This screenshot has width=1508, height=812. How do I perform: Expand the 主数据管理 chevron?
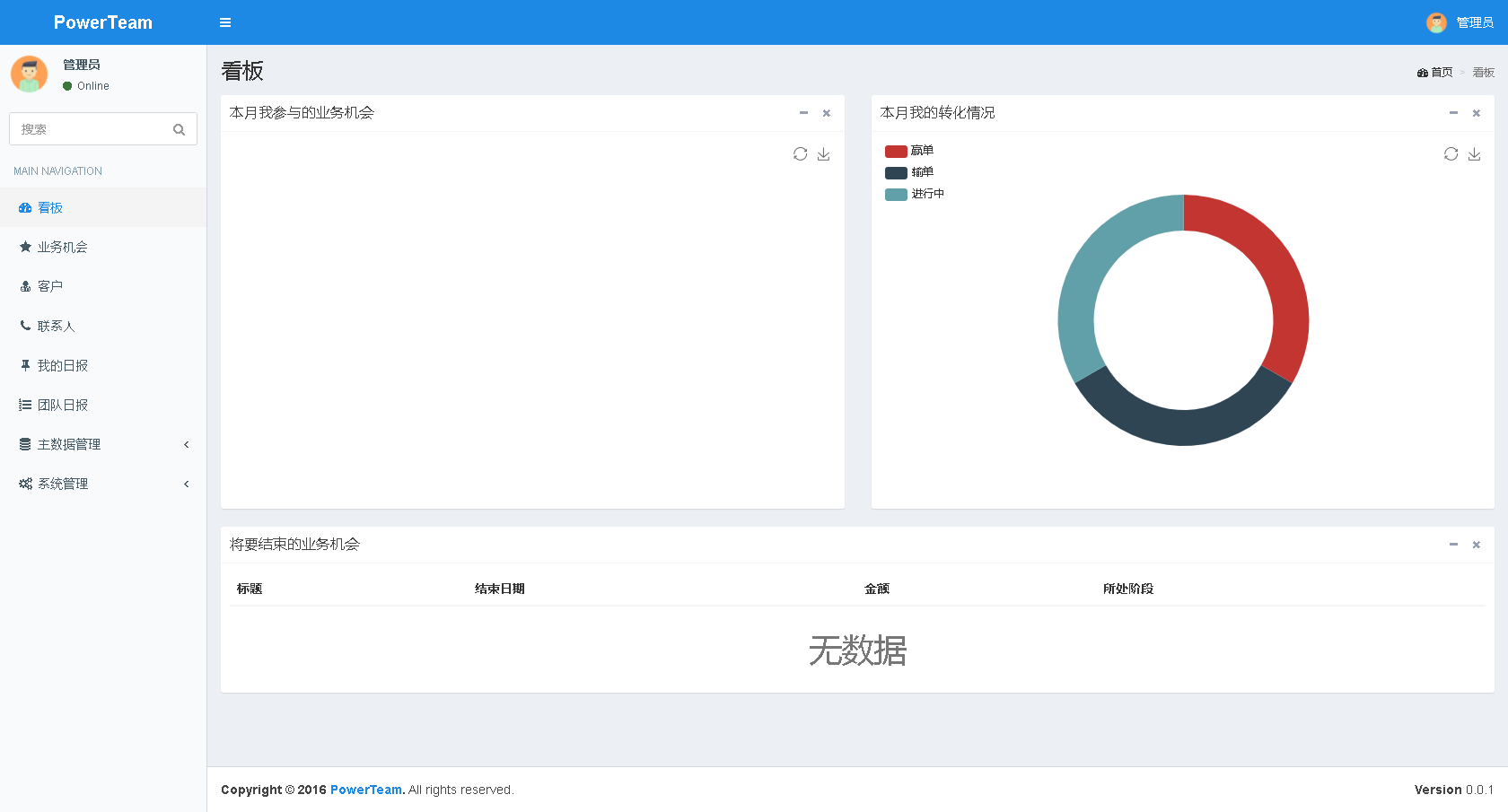pos(187,444)
